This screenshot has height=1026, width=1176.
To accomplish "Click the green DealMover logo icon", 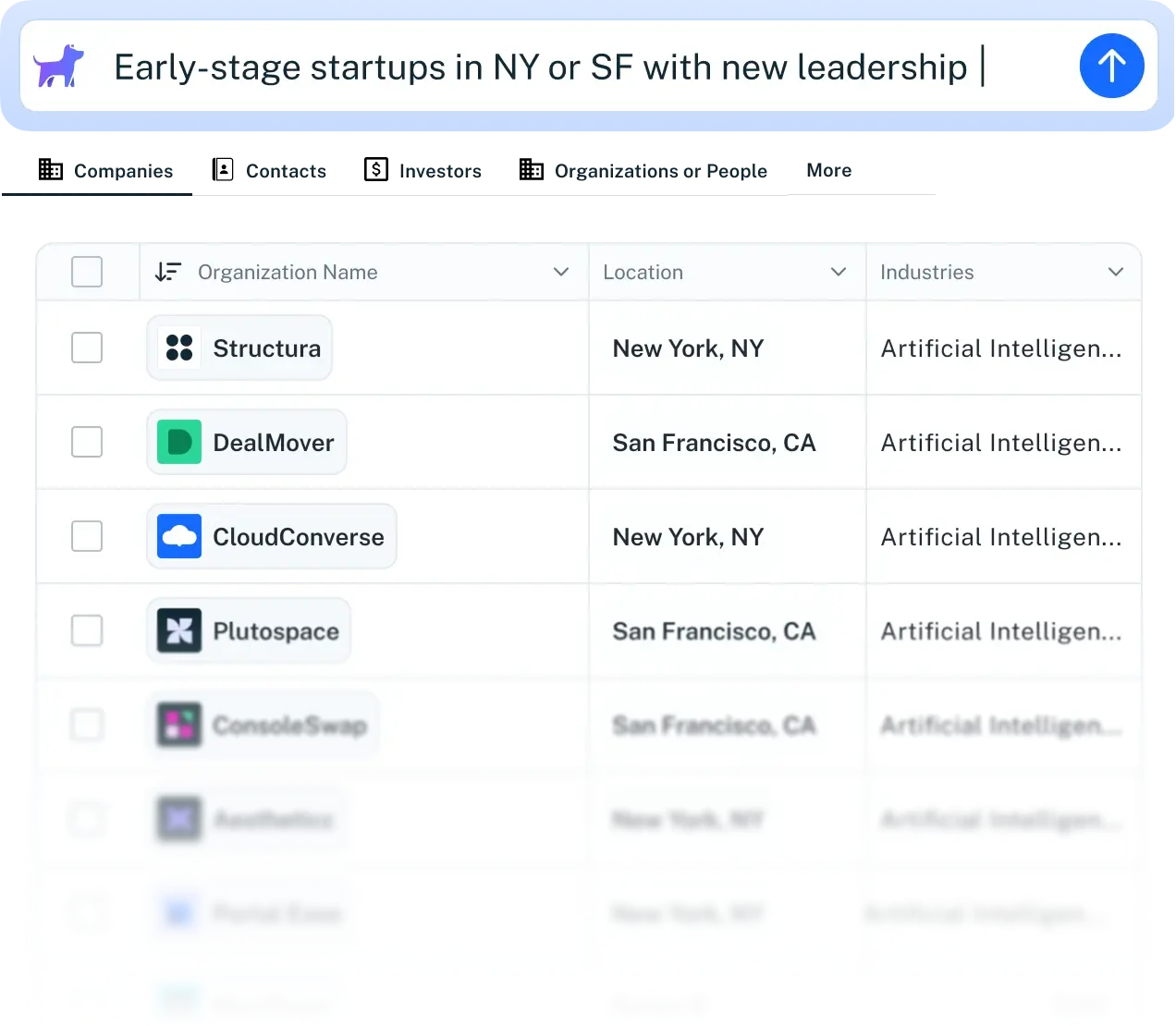I will click(x=178, y=442).
